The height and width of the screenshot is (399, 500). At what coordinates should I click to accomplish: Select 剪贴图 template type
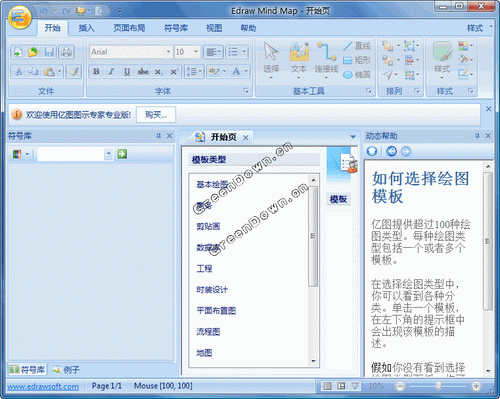point(208,226)
